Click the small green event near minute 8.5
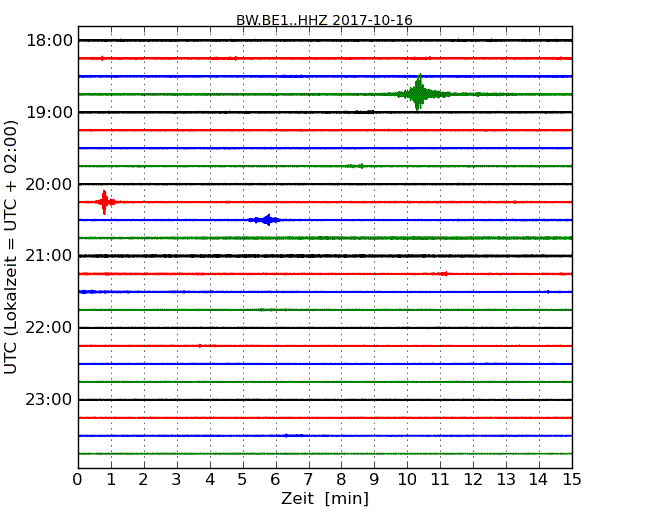Screen dimensions: 650x520 pyautogui.click(x=355, y=166)
